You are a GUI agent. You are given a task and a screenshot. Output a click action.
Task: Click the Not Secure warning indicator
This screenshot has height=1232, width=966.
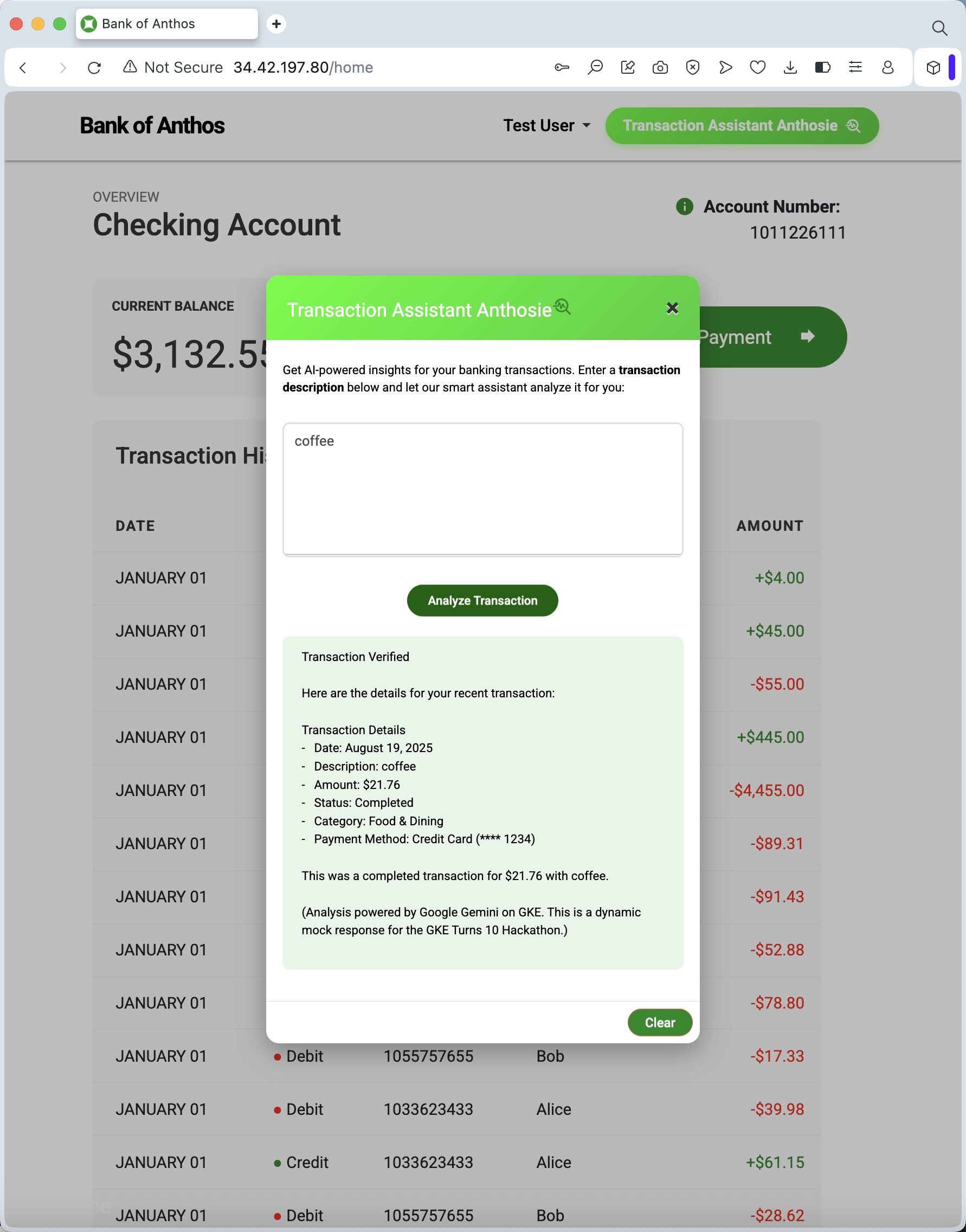pos(173,67)
